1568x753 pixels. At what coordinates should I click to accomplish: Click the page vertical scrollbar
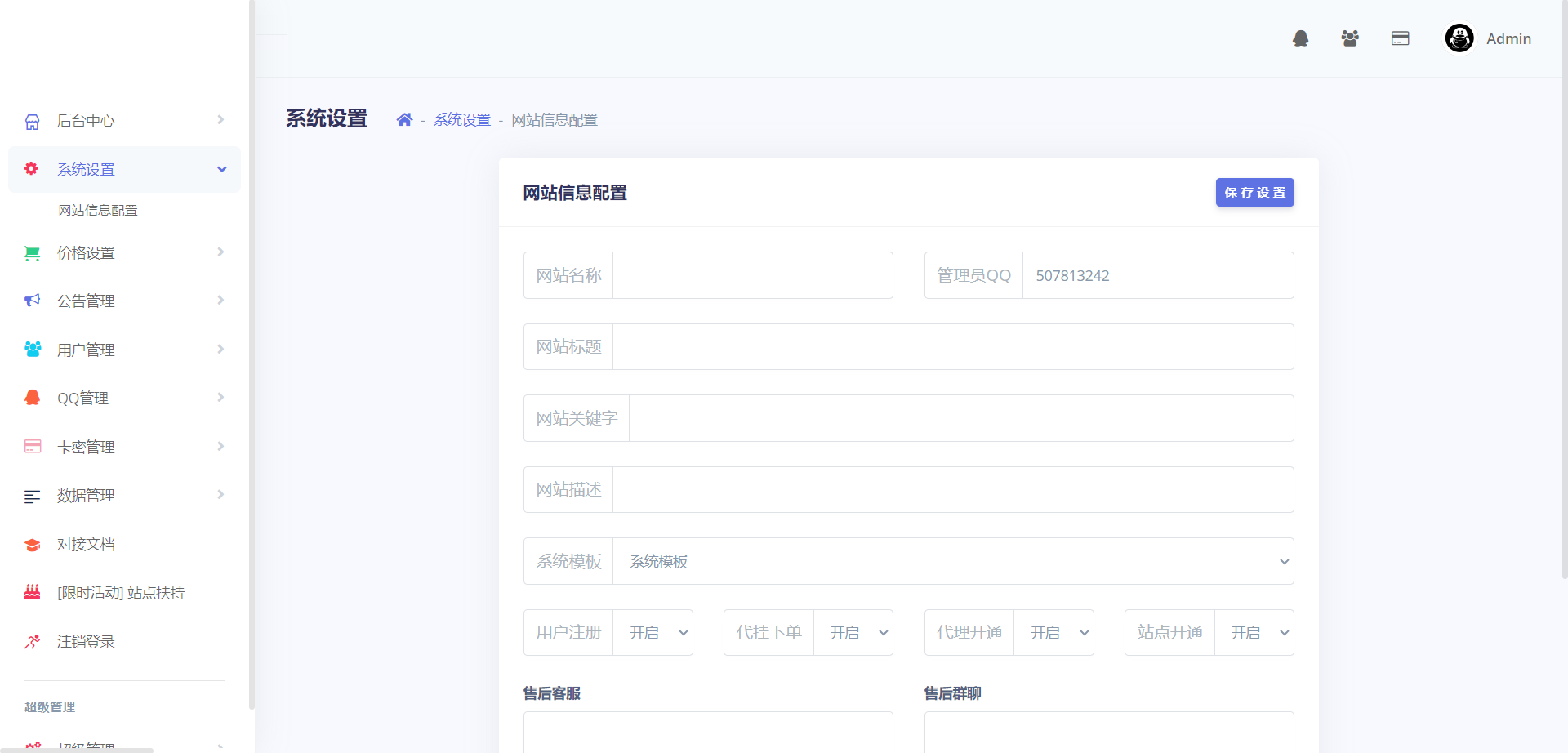[1564, 290]
